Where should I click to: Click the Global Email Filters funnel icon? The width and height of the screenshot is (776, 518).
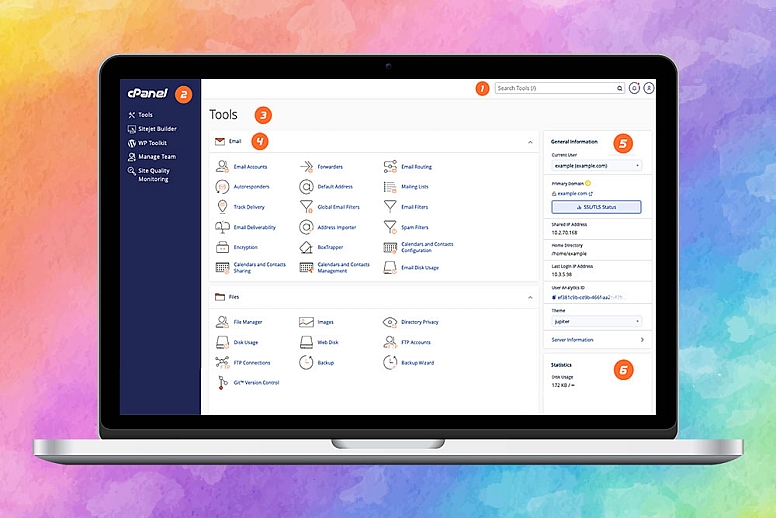306,207
